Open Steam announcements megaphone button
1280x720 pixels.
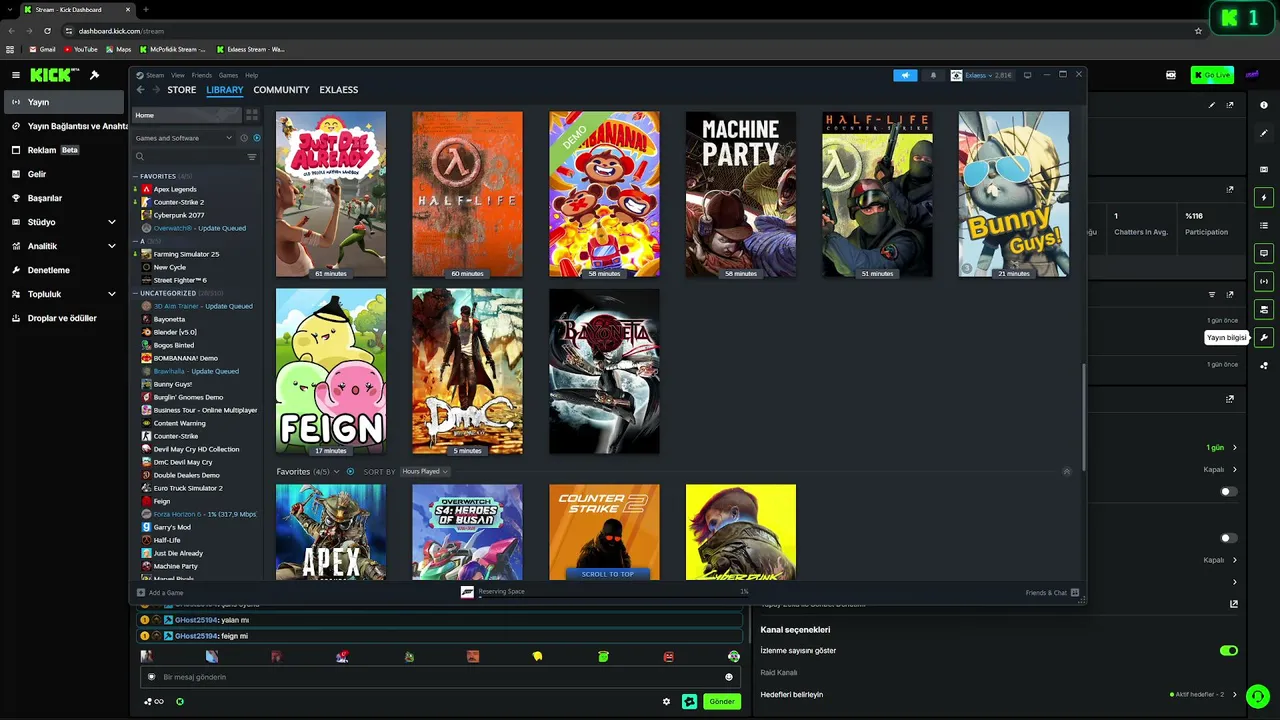pos(905,75)
